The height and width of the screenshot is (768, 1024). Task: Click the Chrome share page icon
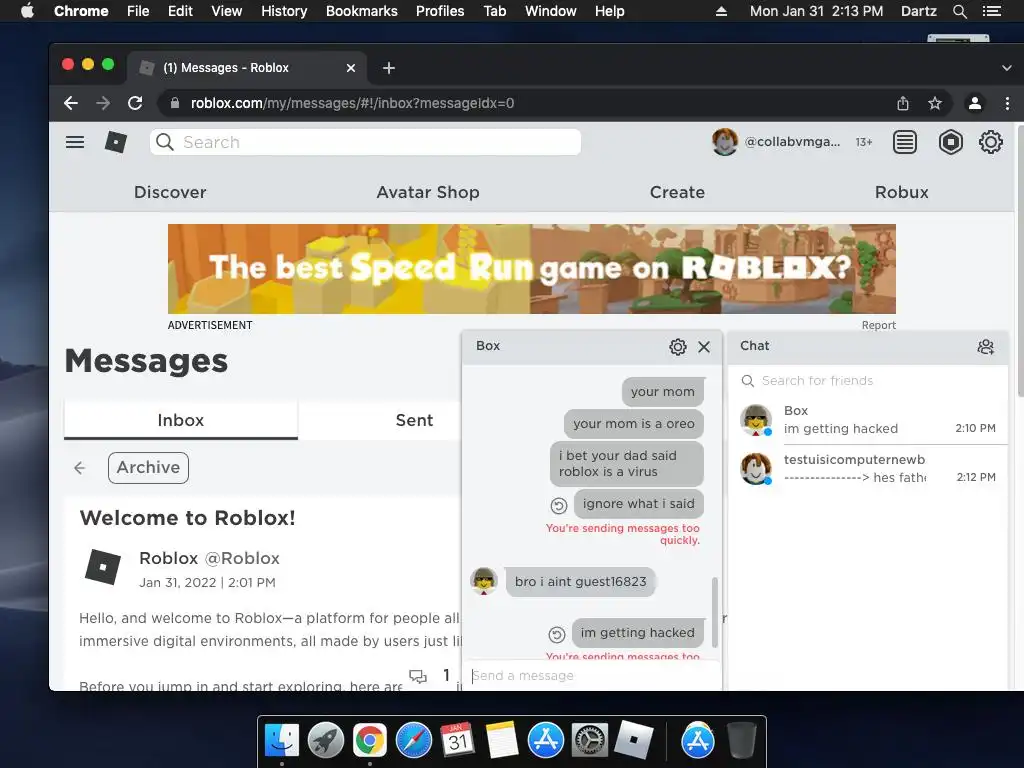pyautogui.click(x=903, y=103)
